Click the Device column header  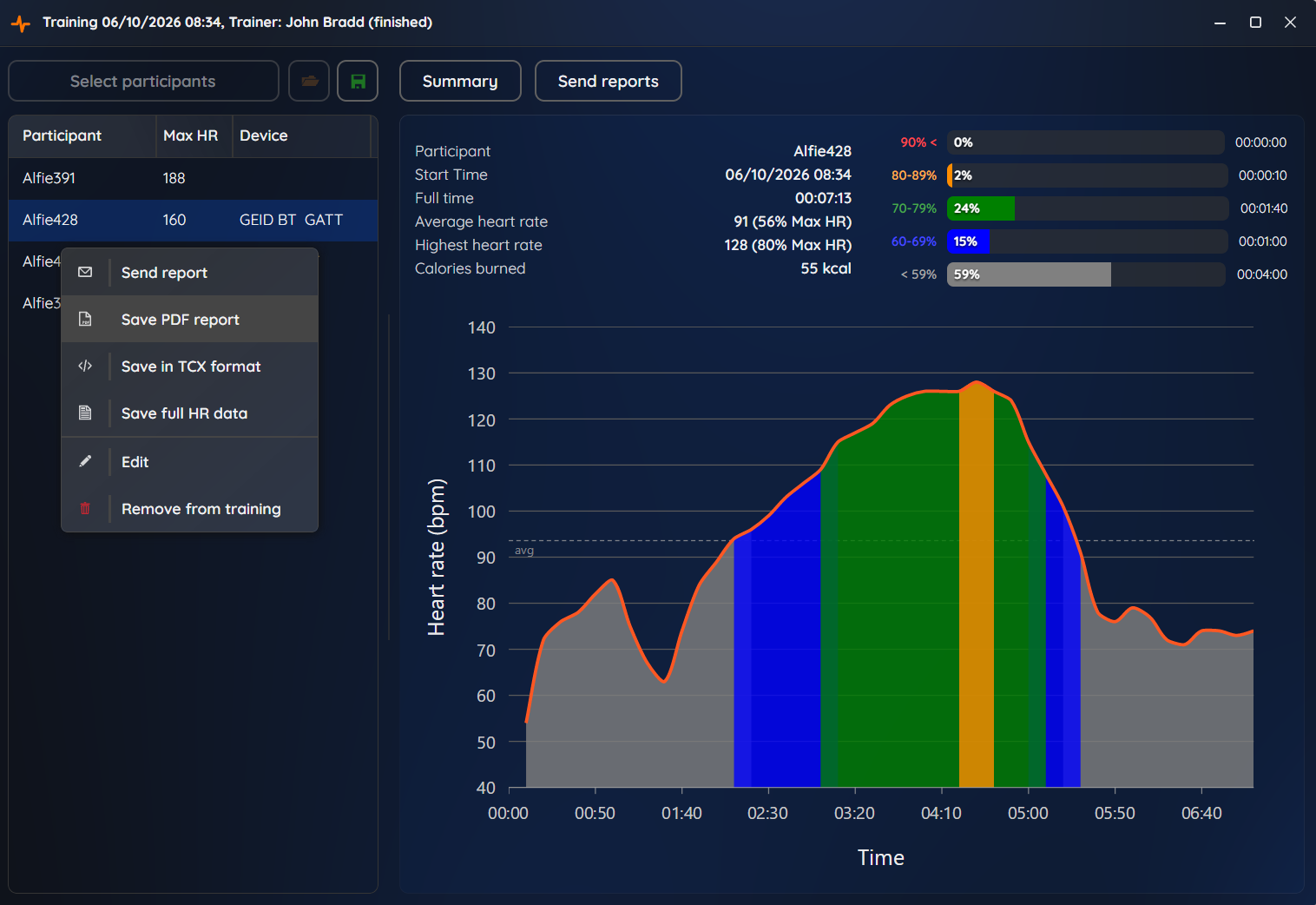tap(302, 135)
